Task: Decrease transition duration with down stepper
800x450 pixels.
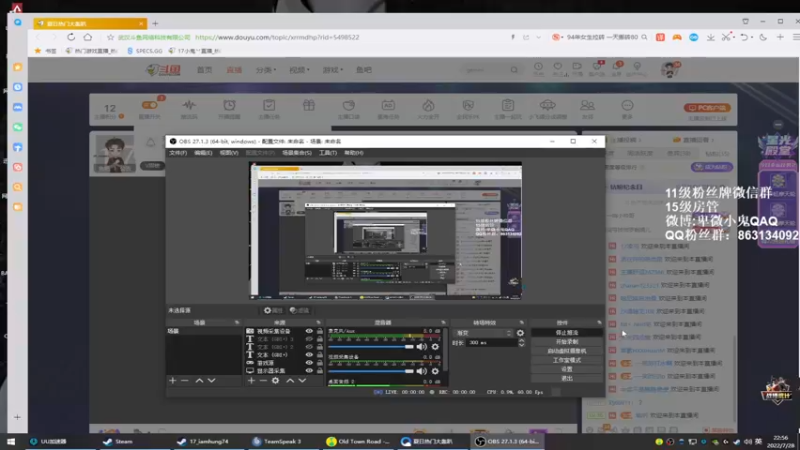Action: (x=521, y=345)
